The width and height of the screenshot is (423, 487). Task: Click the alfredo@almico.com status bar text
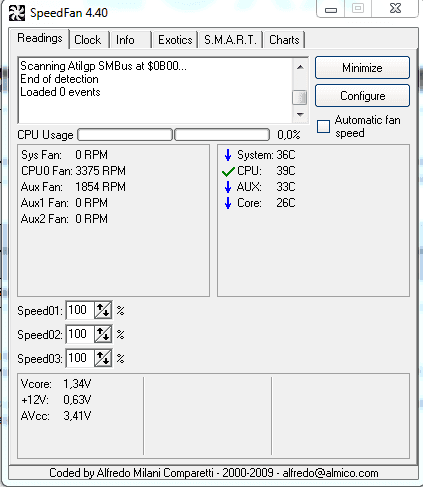330,473
